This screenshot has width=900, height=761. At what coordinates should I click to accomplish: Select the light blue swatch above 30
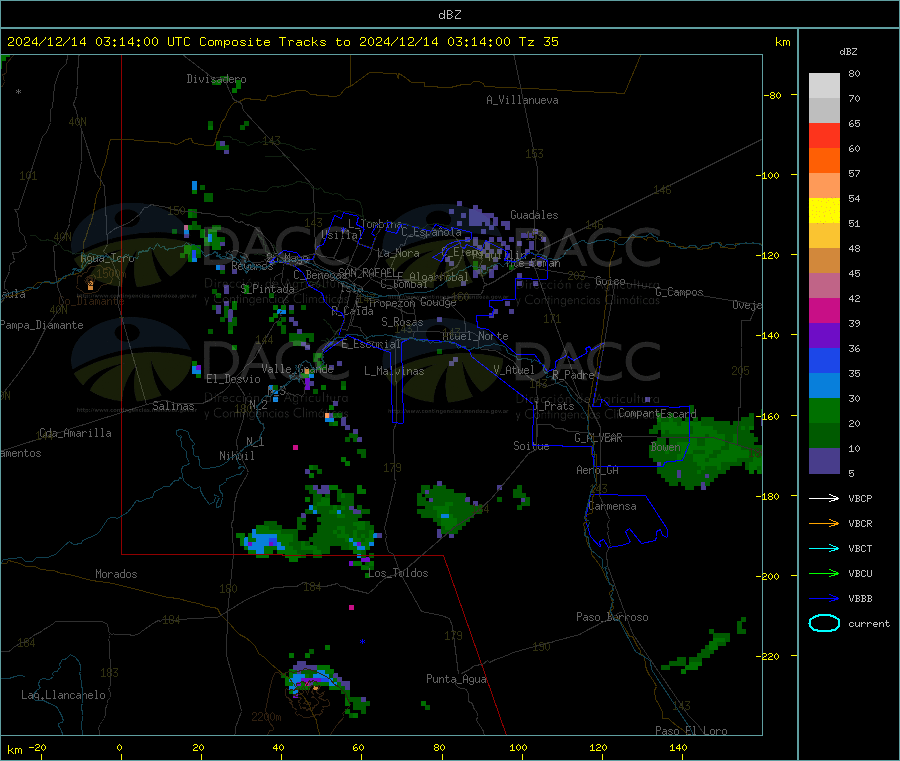click(824, 386)
